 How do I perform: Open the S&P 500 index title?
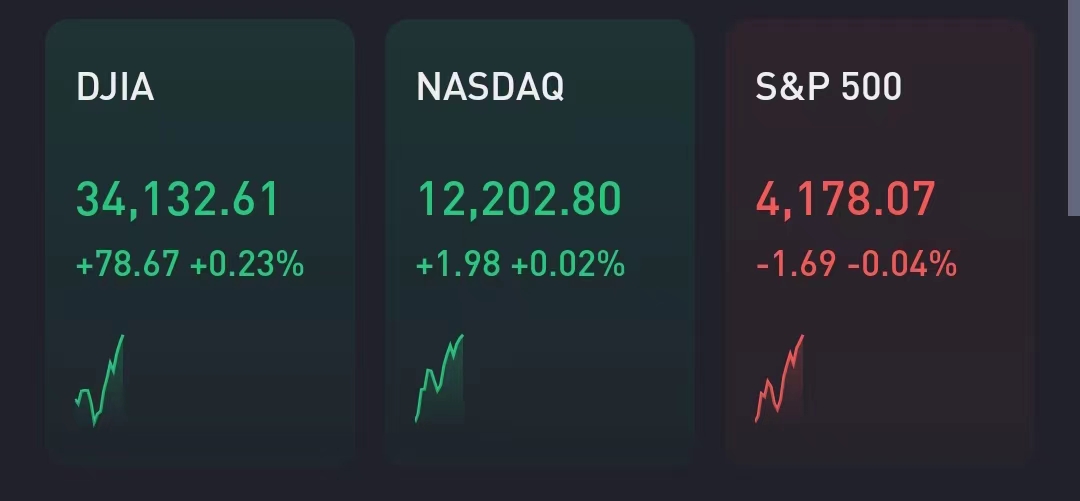(829, 88)
